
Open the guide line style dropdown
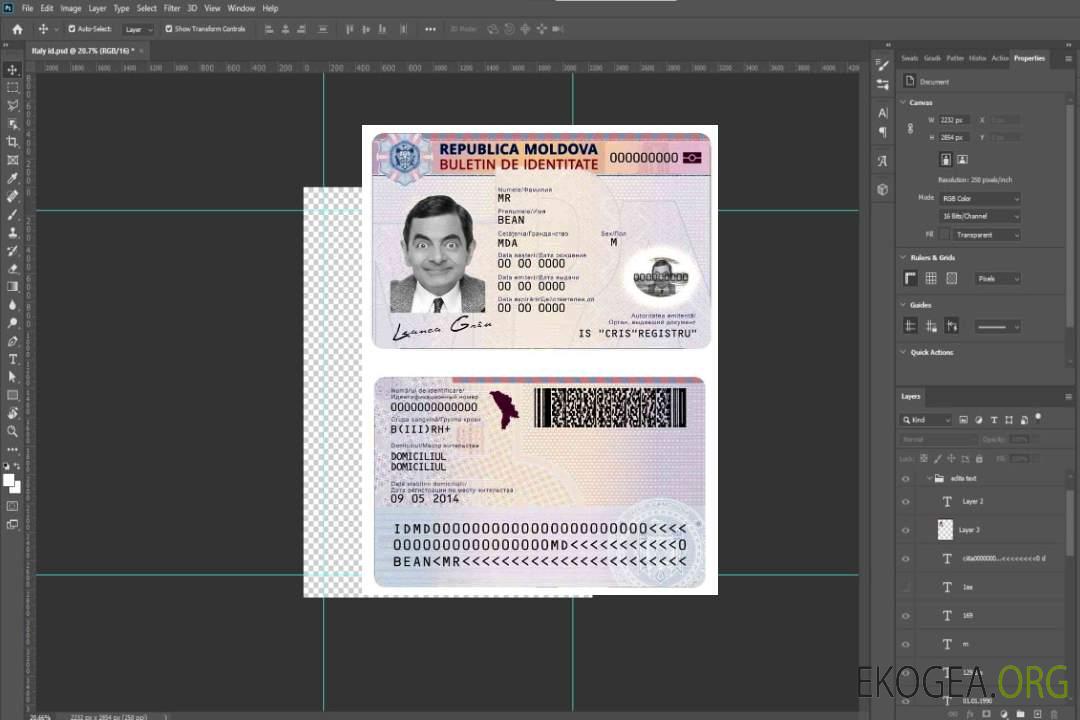point(997,327)
